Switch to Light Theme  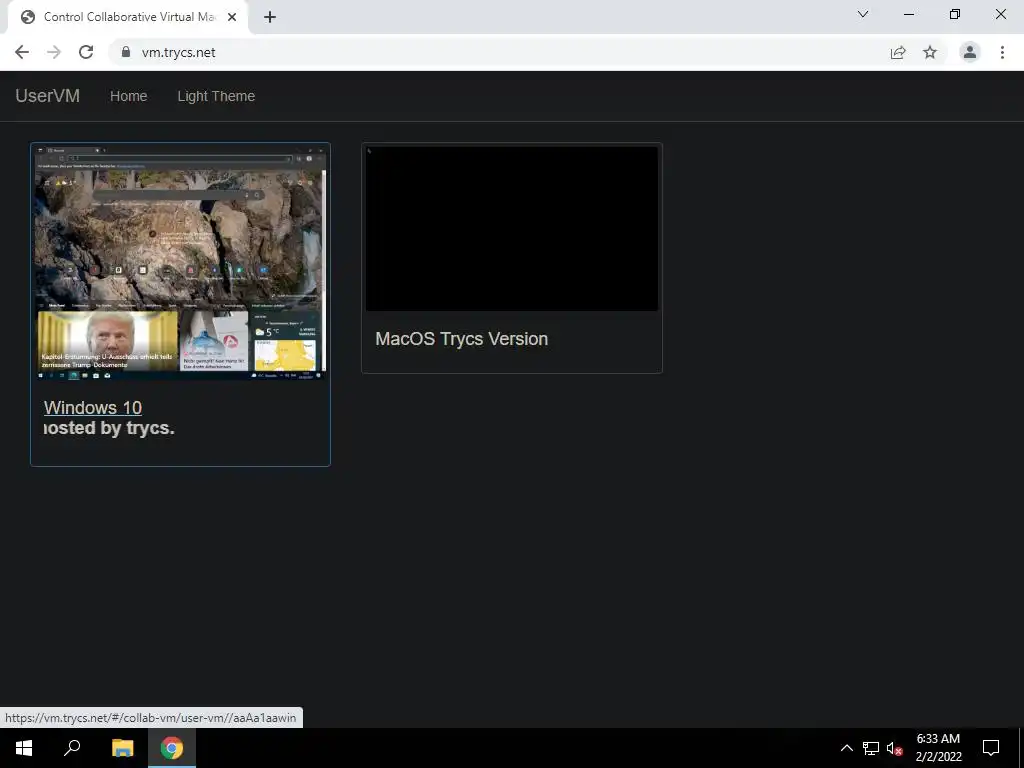click(216, 96)
